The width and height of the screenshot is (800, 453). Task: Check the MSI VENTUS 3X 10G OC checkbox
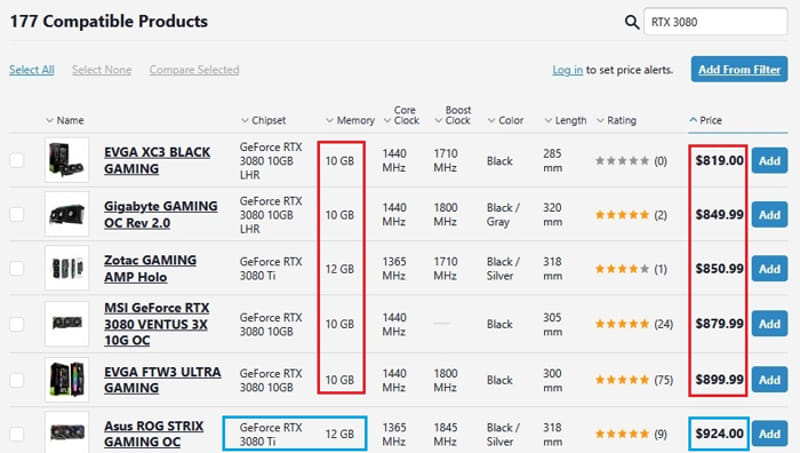[x=16, y=324]
